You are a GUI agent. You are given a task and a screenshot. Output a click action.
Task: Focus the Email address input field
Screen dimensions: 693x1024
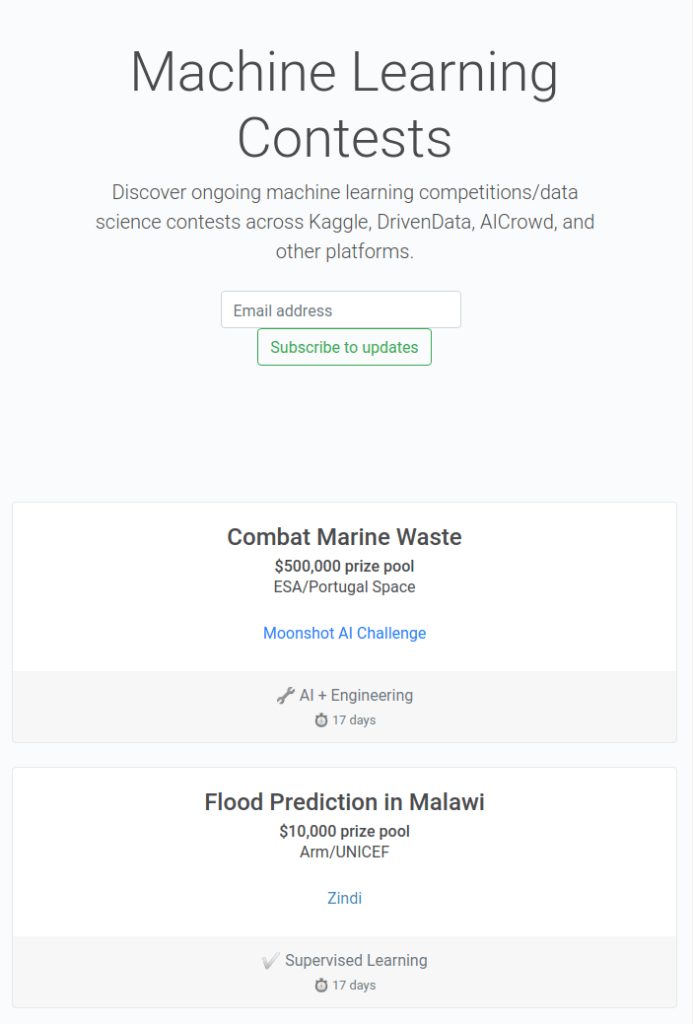[x=340, y=310]
